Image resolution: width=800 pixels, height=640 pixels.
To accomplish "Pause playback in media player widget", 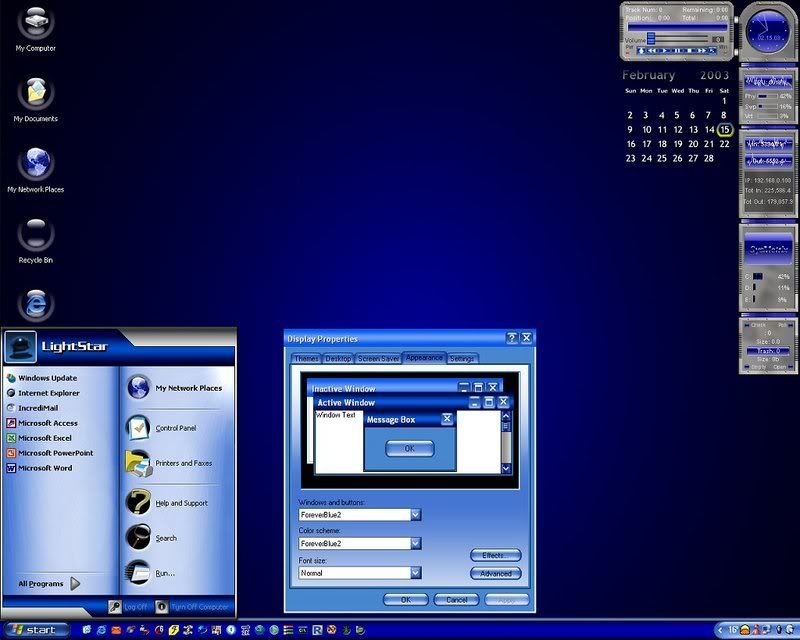I will coord(678,51).
